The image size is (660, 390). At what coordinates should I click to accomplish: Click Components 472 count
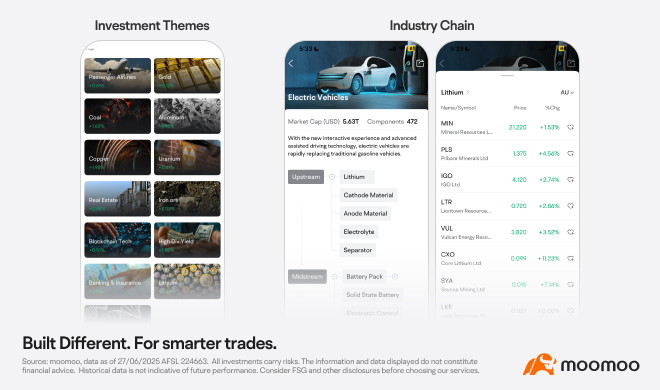[392, 122]
